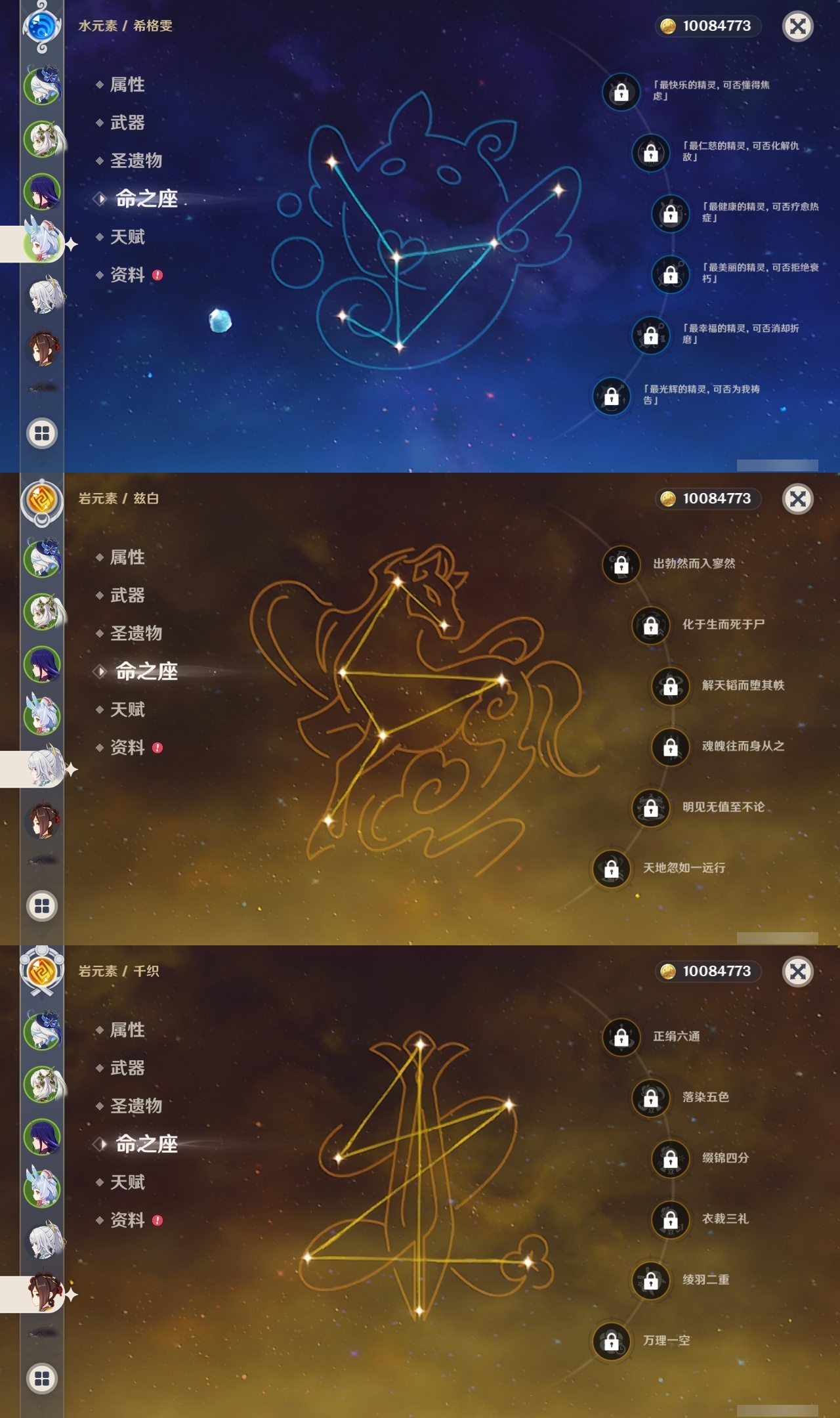Close the 希格雯 constellation screen with X
This screenshot has width=840, height=1418.
pyautogui.click(x=797, y=26)
